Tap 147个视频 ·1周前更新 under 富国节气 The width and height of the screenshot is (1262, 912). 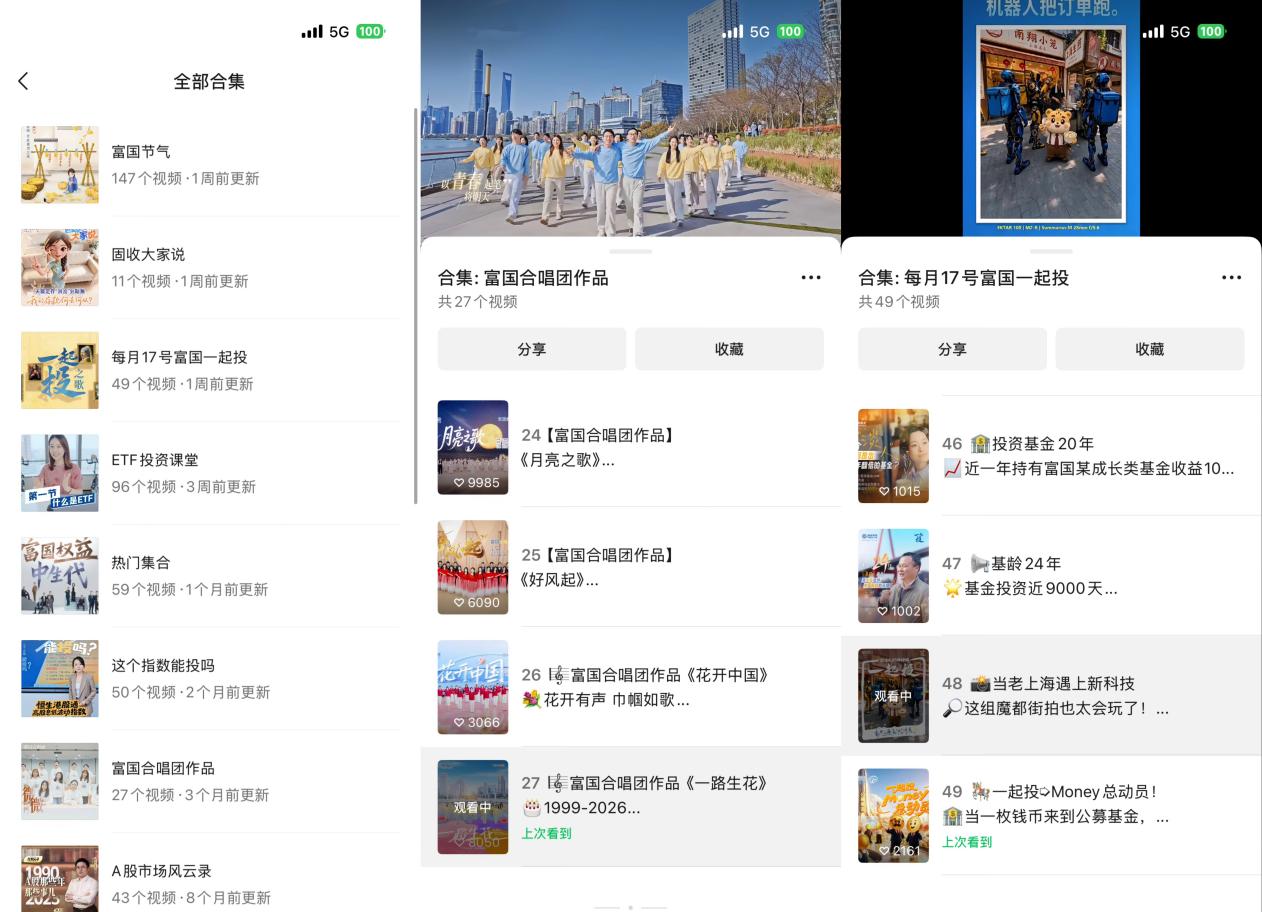[x=185, y=178]
